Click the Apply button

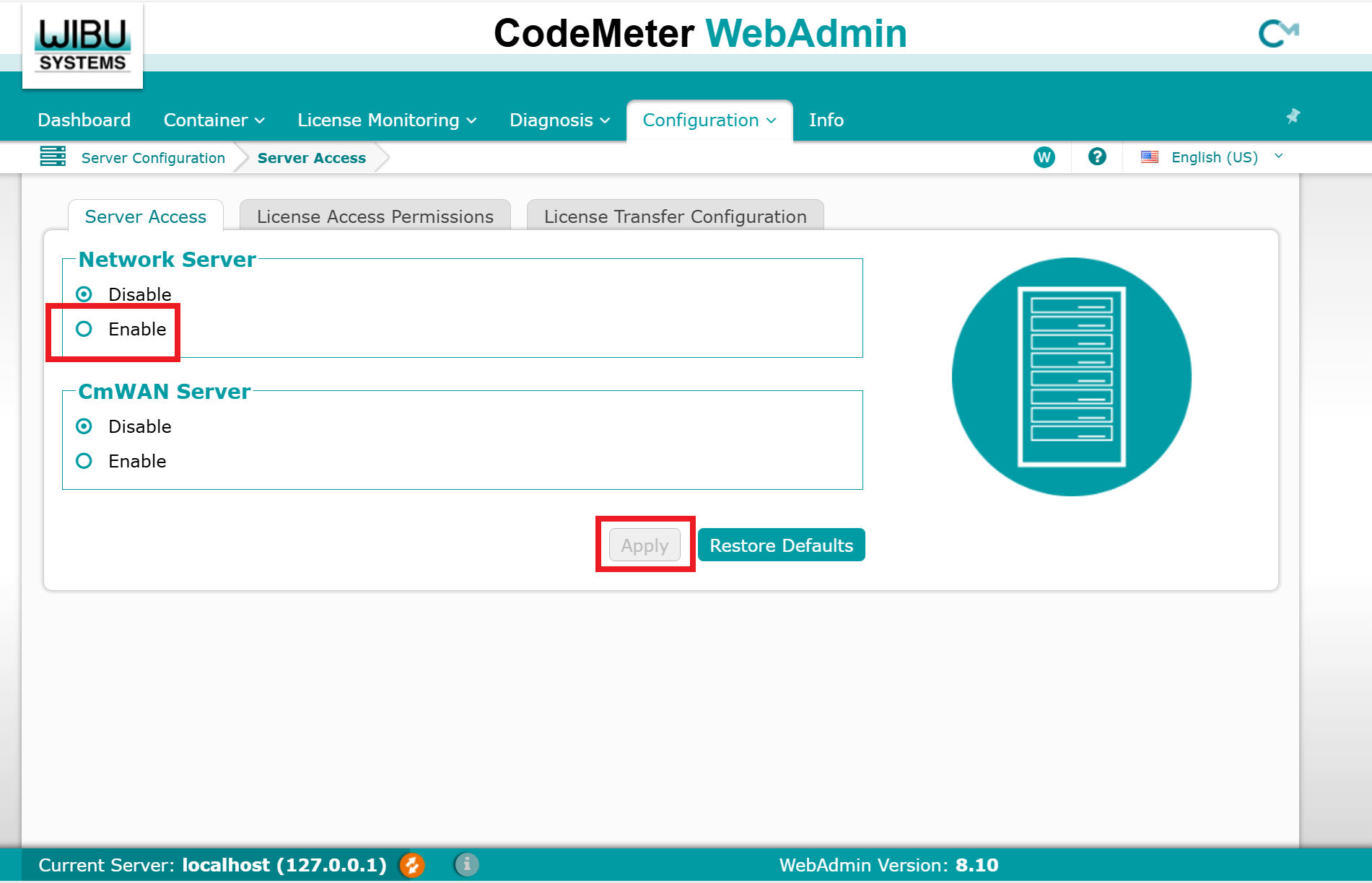[x=645, y=545]
